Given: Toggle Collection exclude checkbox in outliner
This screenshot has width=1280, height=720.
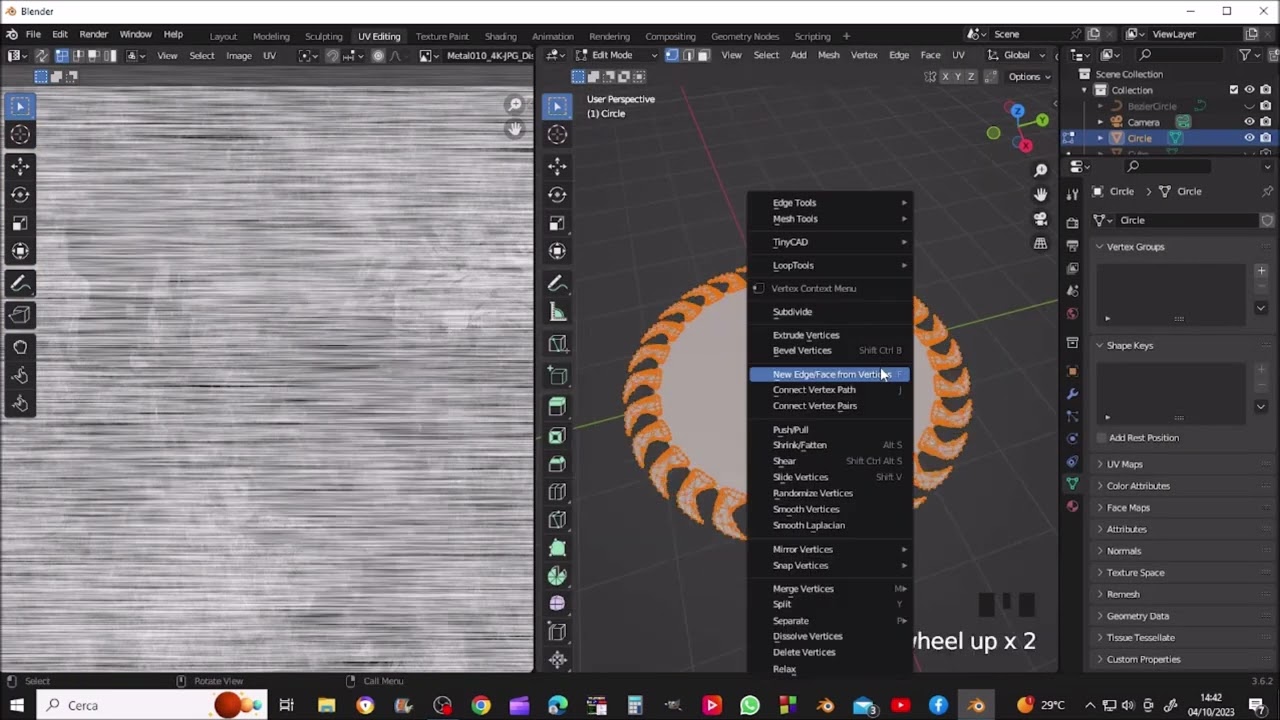Looking at the screenshot, I should pos(1233,90).
